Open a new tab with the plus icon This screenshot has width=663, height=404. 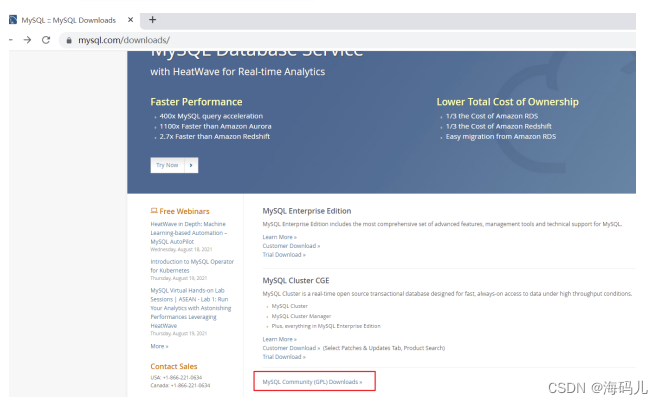pos(153,19)
